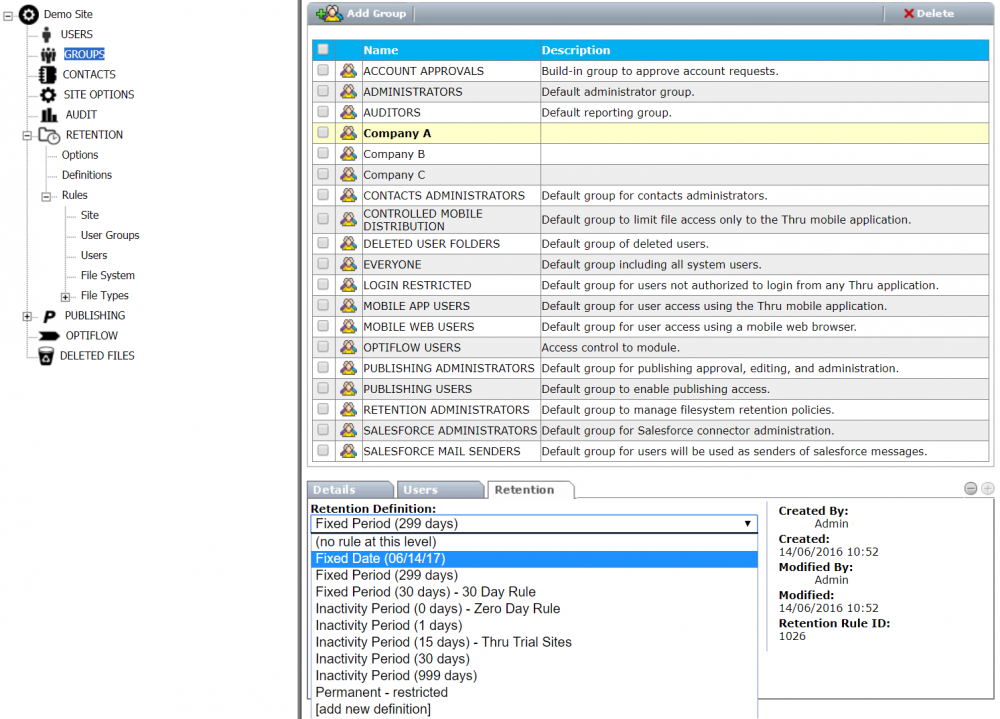Open the Contacts address book icon
Image resolution: width=1000 pixels, height=719 pixels.
[x=47, y=75]
